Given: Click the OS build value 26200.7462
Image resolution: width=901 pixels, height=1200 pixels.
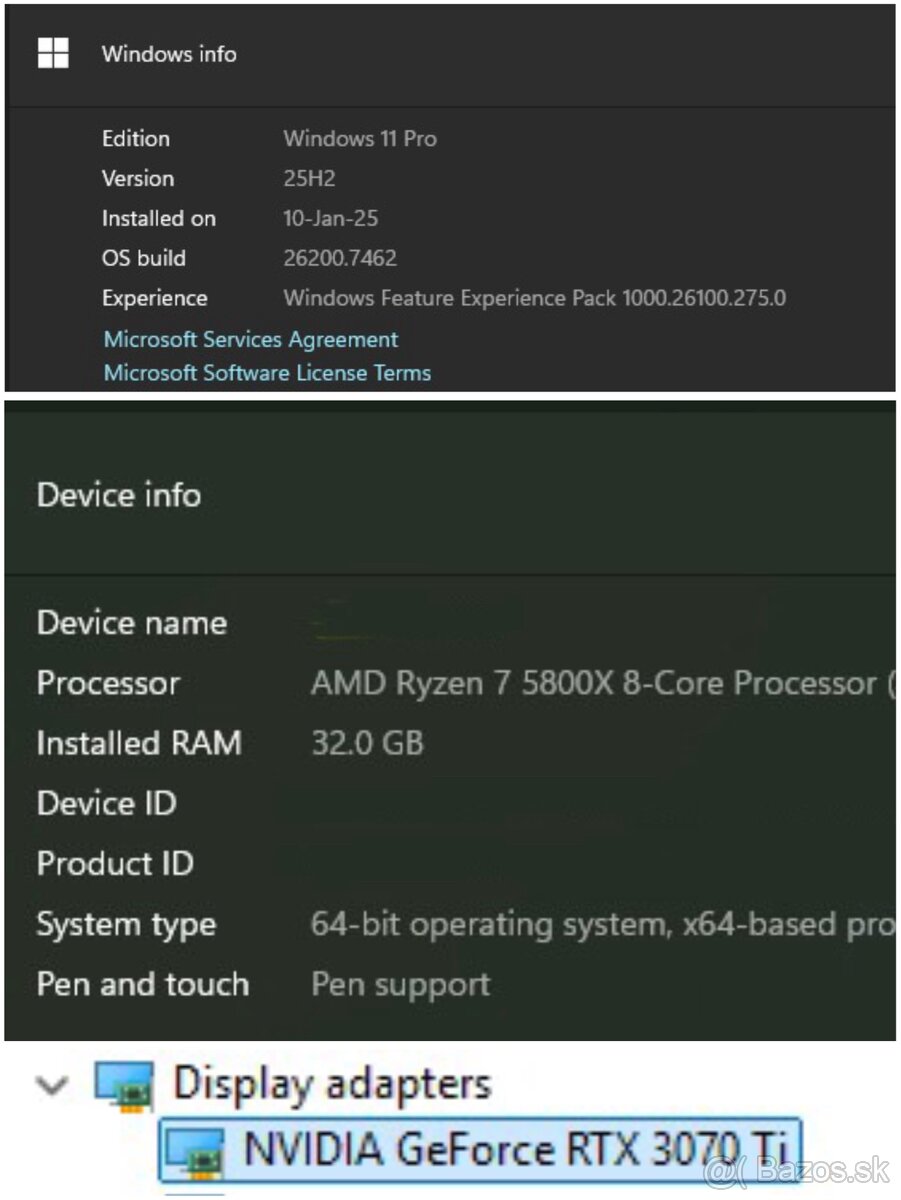Looking at the screenshot, I should [x=341, y=258].
